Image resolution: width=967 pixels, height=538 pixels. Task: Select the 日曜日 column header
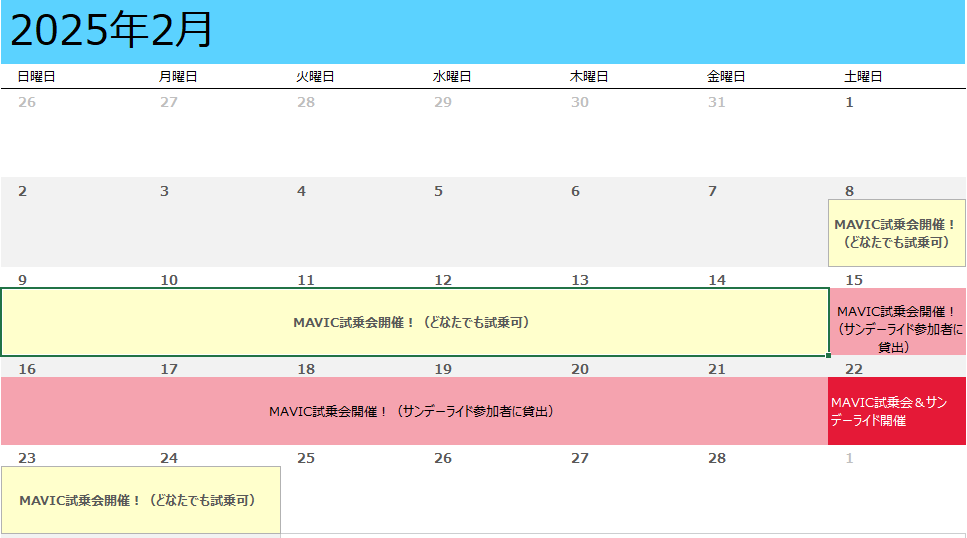click(37, 76)
